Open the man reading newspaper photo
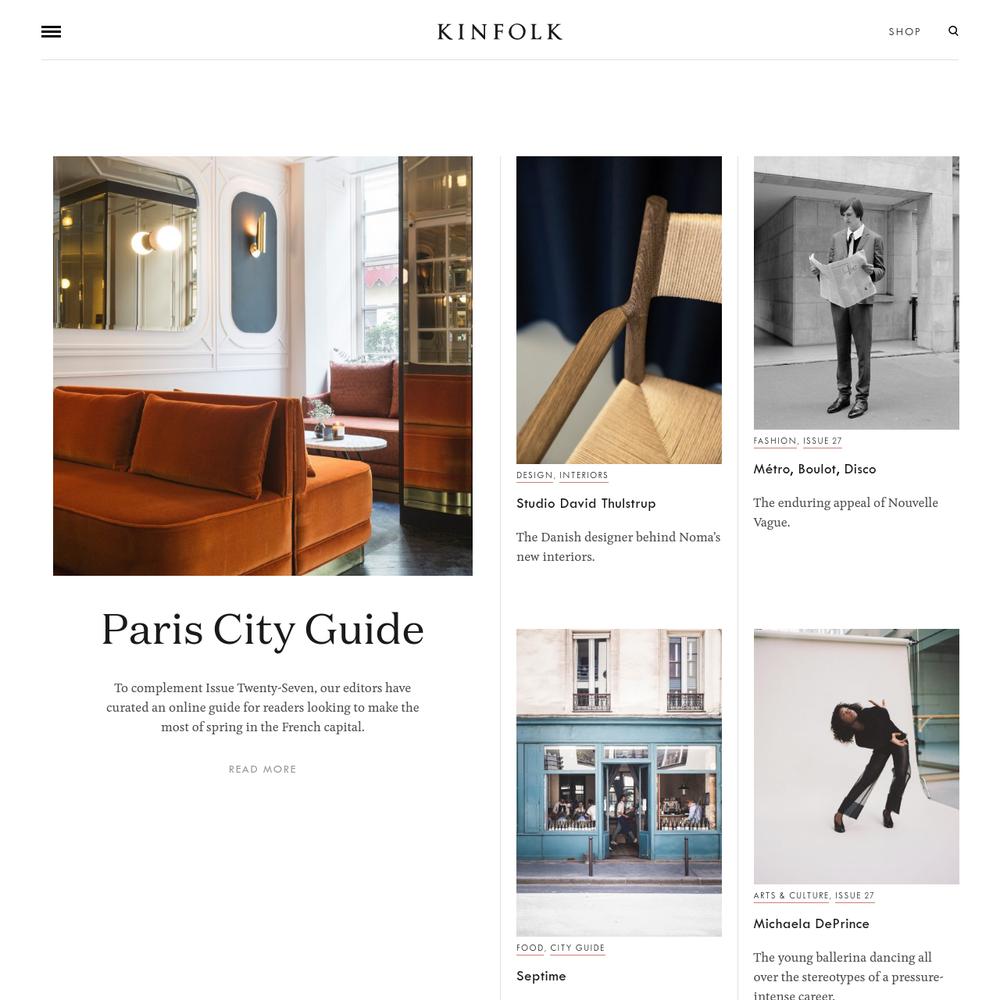Screen dimensions: 1000x1000 click(856, 293)
